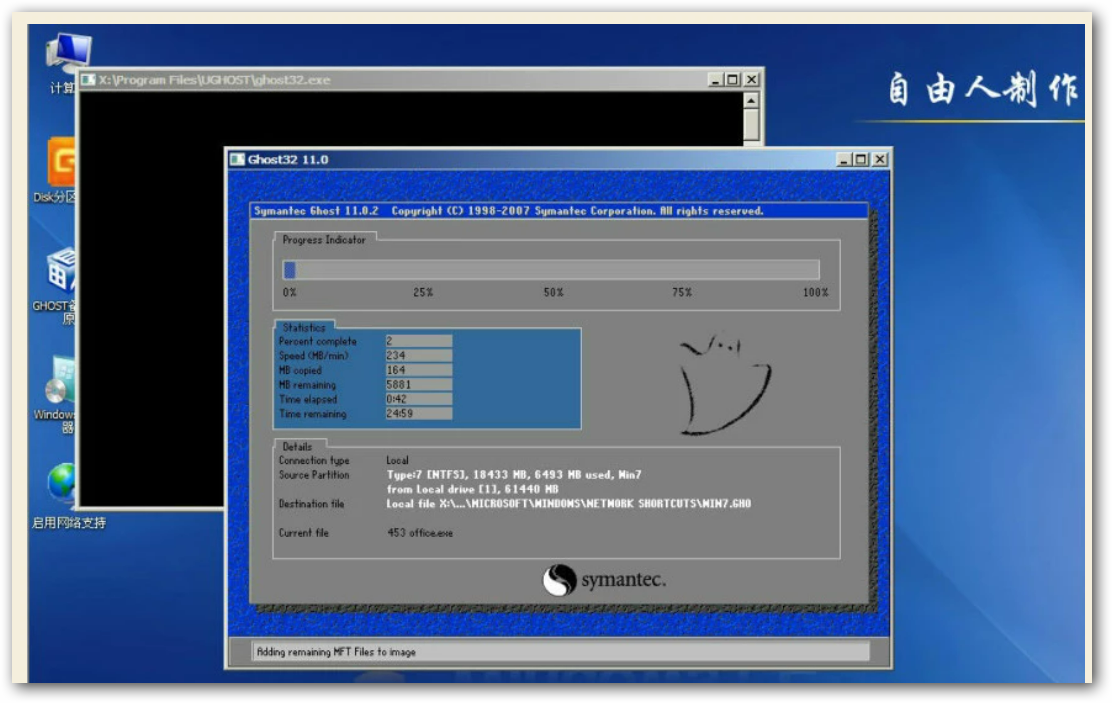Click the Symantec logo
The image size is (1112, 703).
click(x=604, y=580)
